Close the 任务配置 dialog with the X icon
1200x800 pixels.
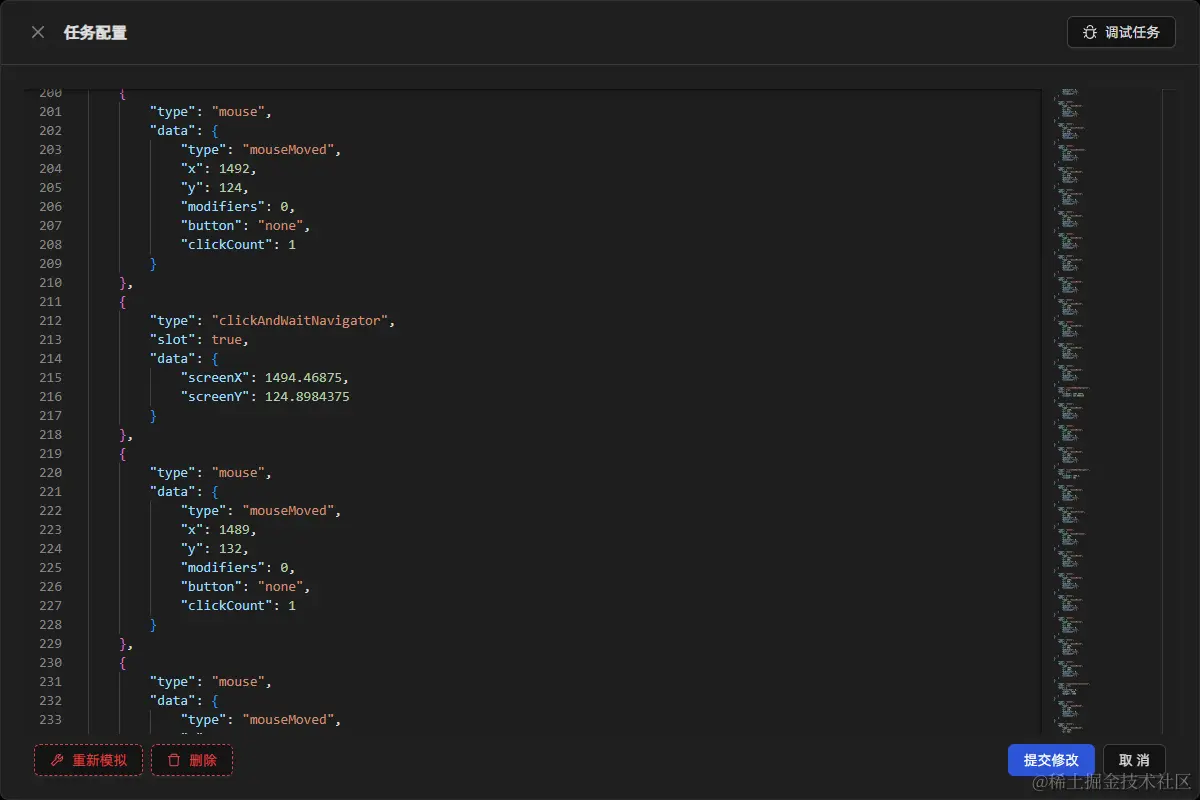[38, 32]
